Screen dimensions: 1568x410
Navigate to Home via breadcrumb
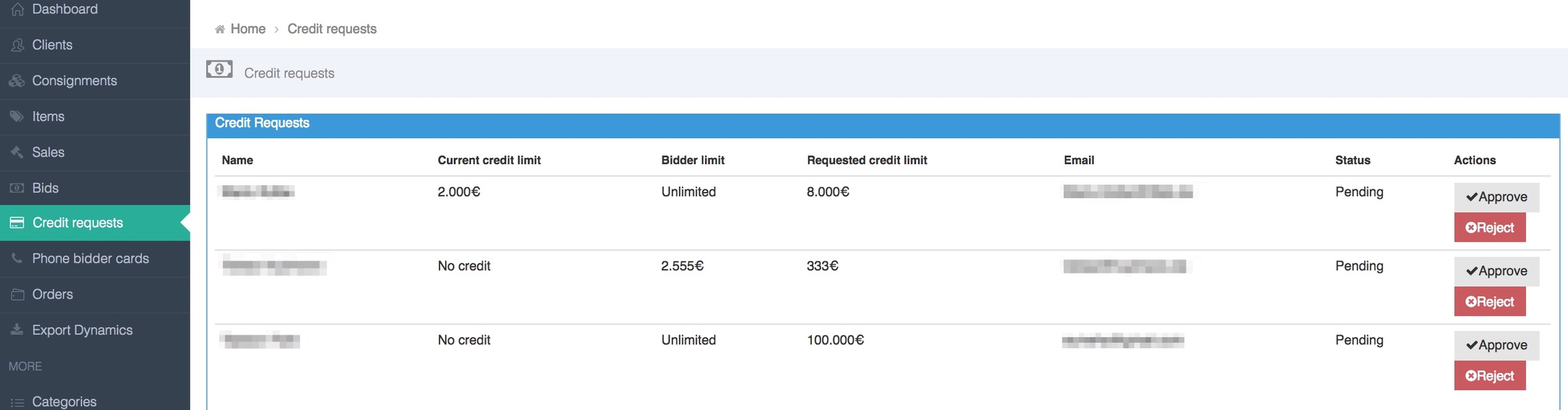coord(247,29)
